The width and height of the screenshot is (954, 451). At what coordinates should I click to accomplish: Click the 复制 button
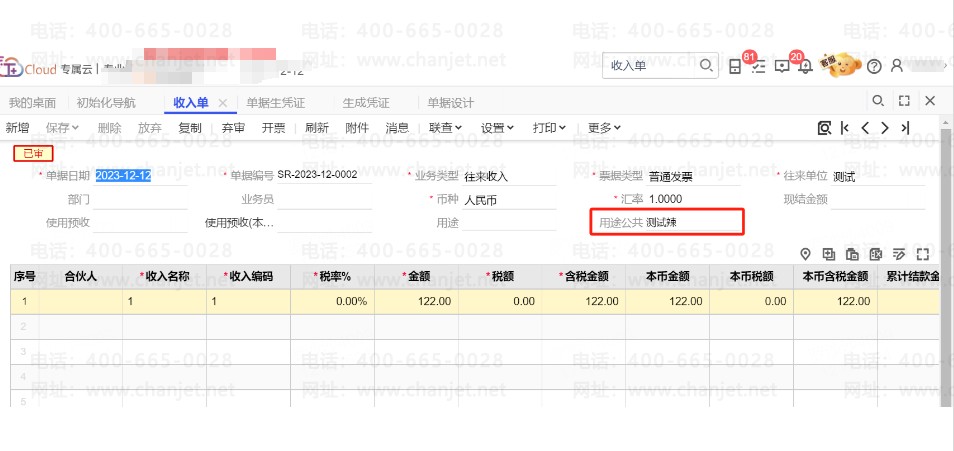(x=190, y=128)
